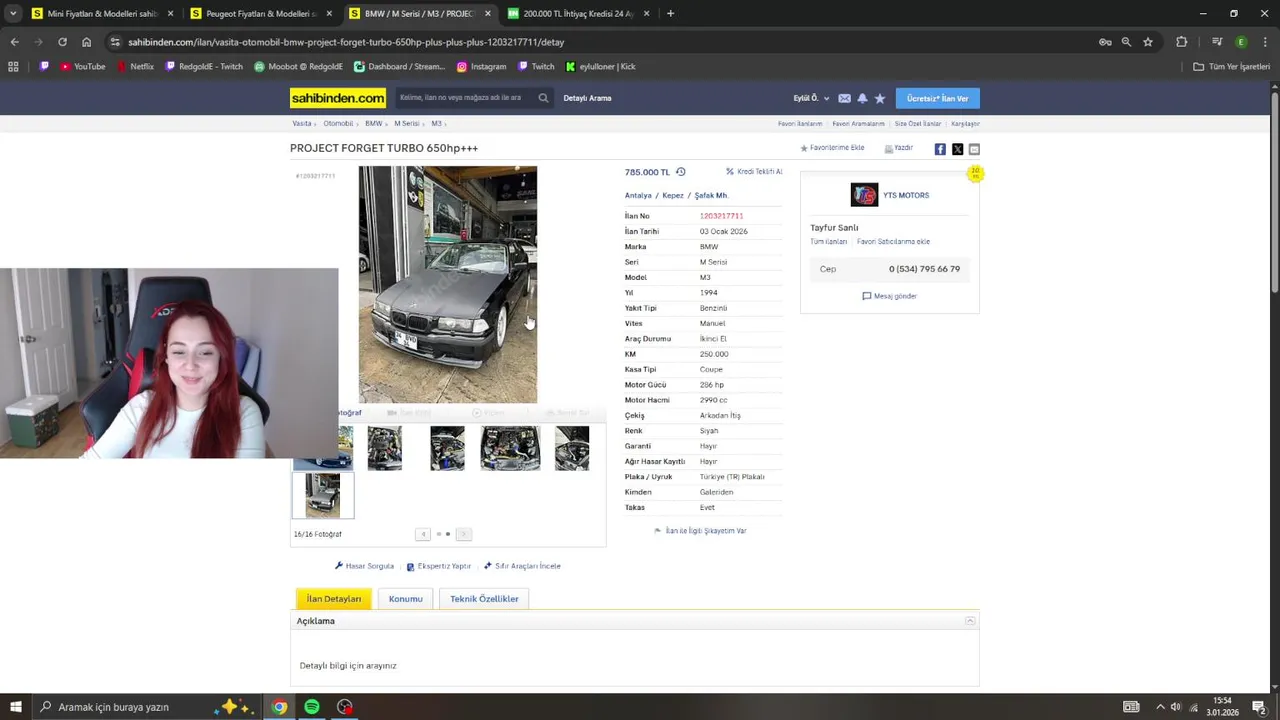1280x720 pixels.
Task: Open favorites star icon in site header
Action: [x=880, y=98]
